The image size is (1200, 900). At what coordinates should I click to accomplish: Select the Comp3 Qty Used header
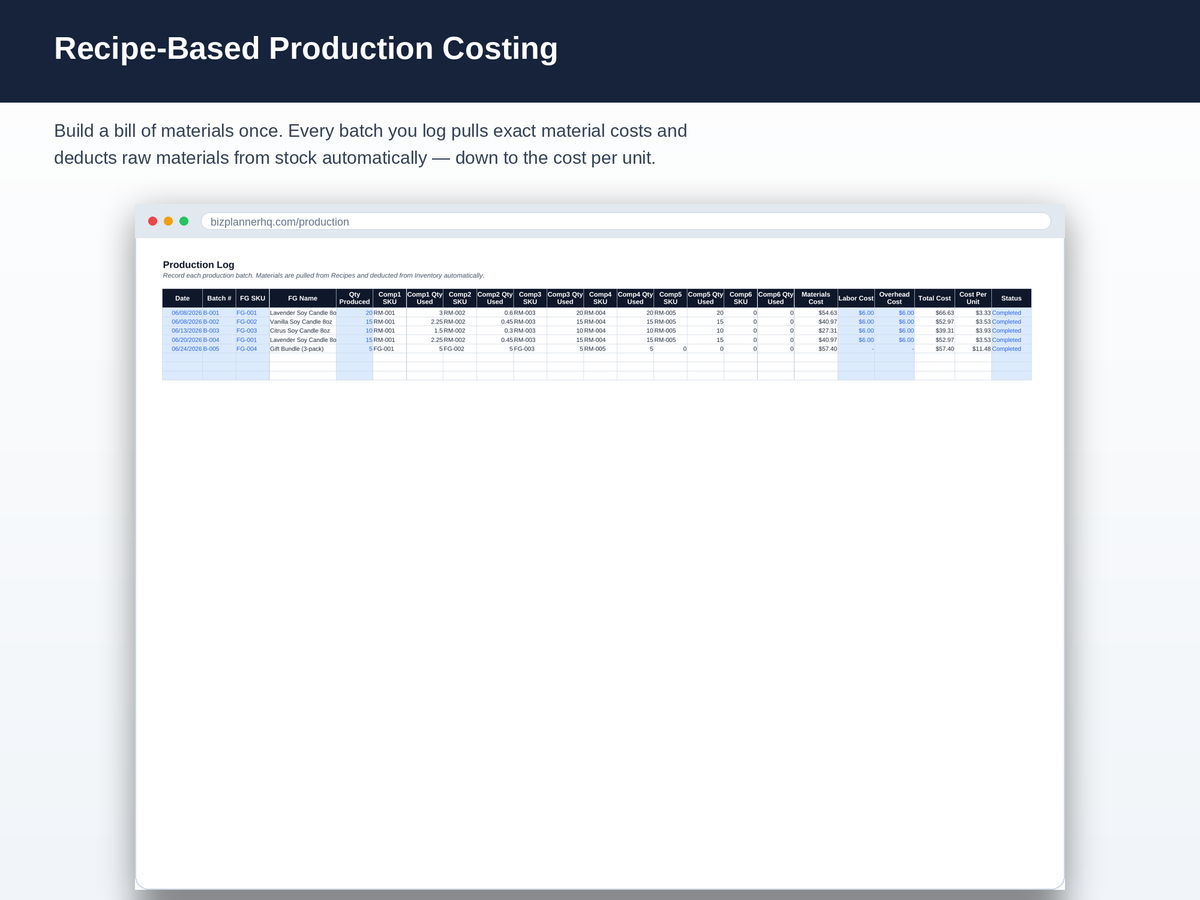pos(565,298)
